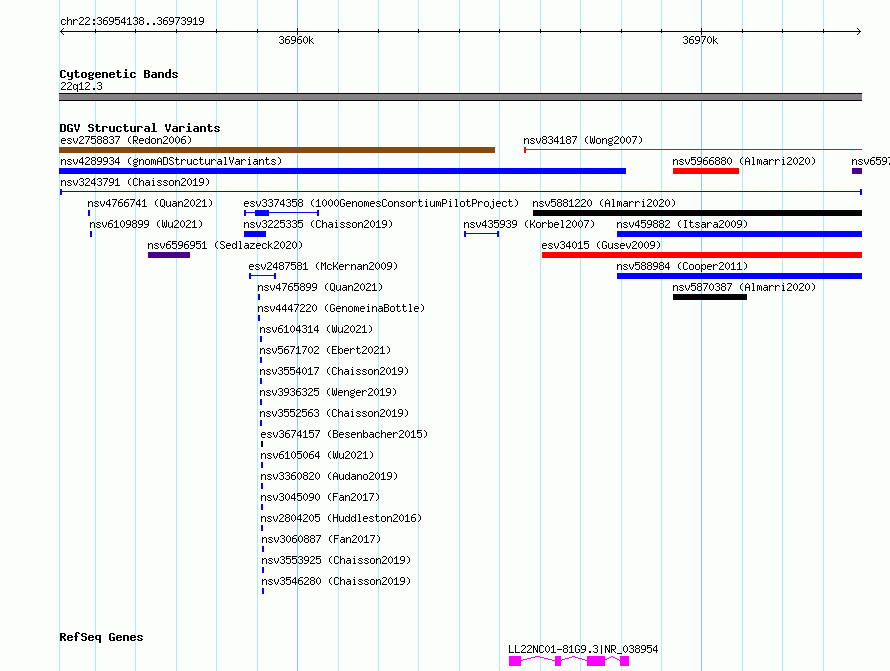Viewport: 890px width, 671px height.
Task: Select the blue nsv588984 Cooper2011 bar
Action: point(739,276)
